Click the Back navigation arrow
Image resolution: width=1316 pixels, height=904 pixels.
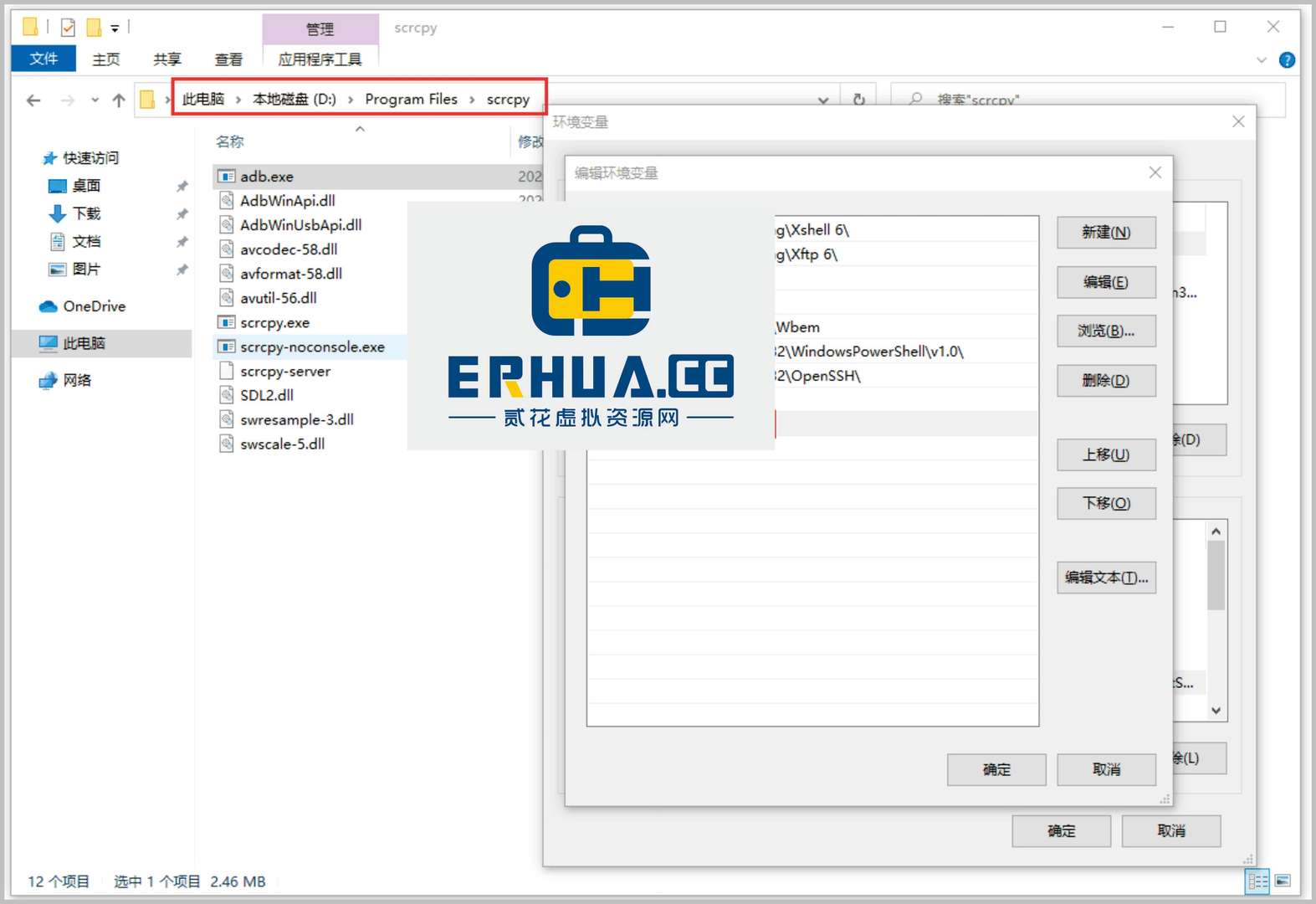(x=33, y=100)
